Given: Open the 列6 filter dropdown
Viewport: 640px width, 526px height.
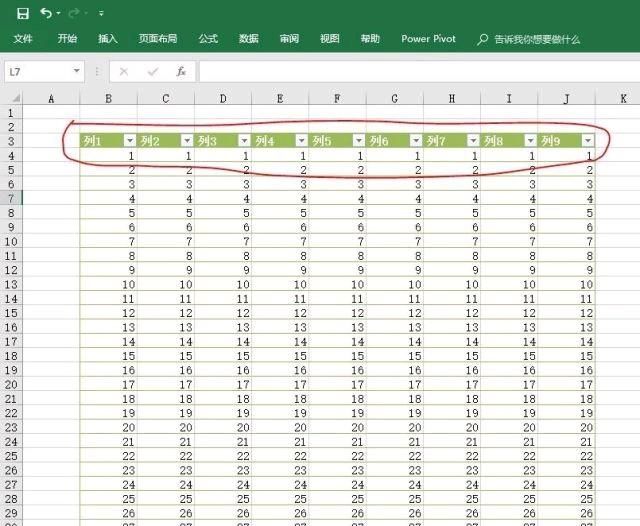Looking at the screenshot, I should (416, 141).
